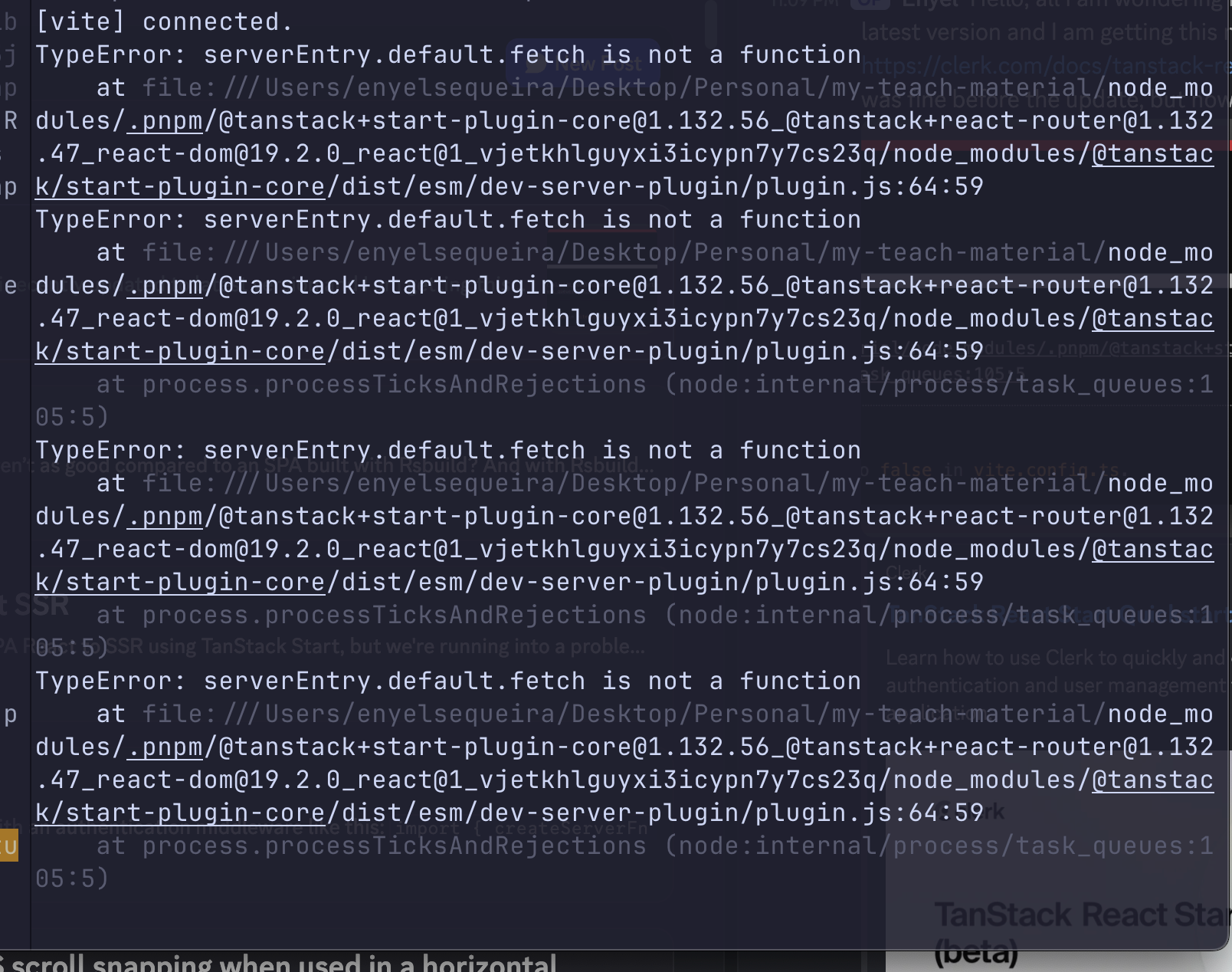Image resolution: width=1232 pixels, height=972 pixels.
Task: Click the "[vite] connected." terminal line
Action: [164, 21]
